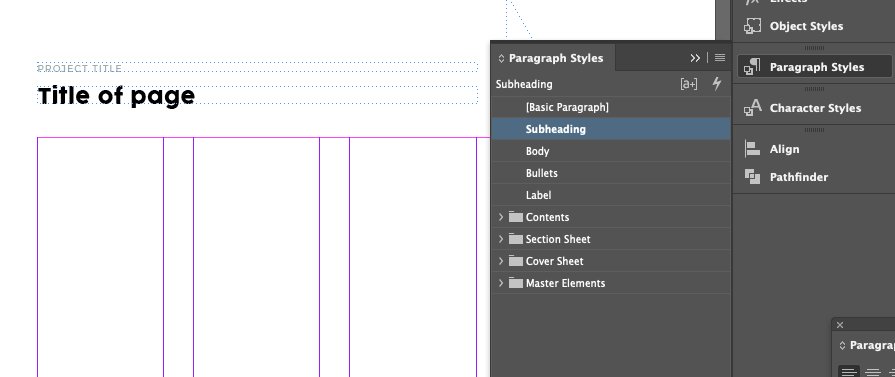The image size is (895, 377).
Task: Select the align left paragraph button
Action: click(x=849, y=372)
